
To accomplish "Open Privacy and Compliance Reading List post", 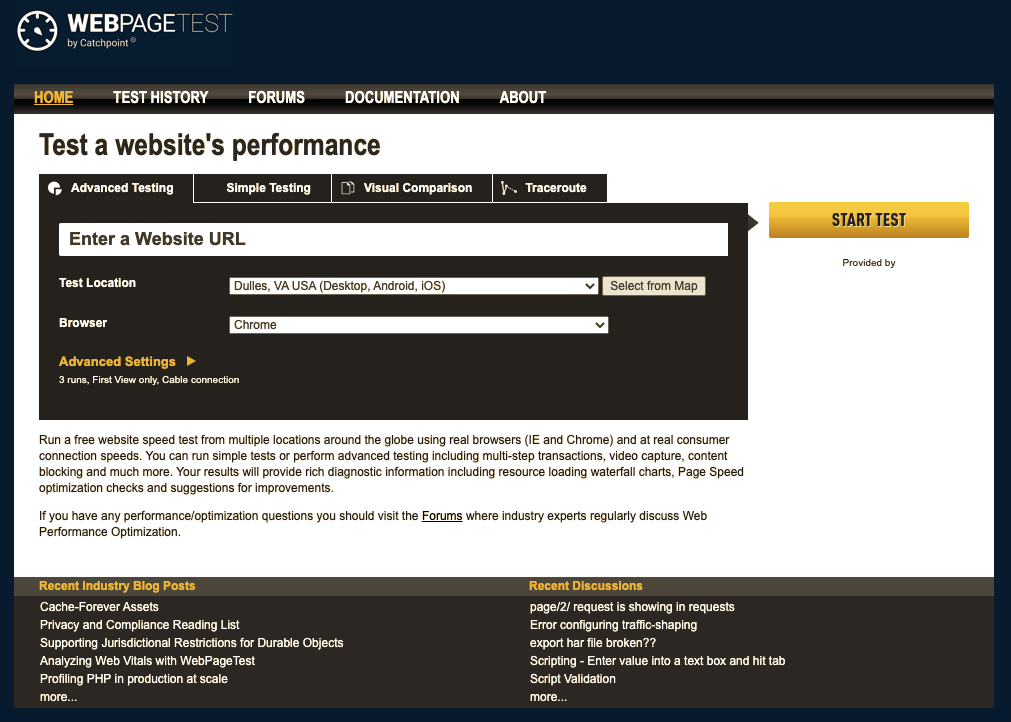I will coord(139,625).
